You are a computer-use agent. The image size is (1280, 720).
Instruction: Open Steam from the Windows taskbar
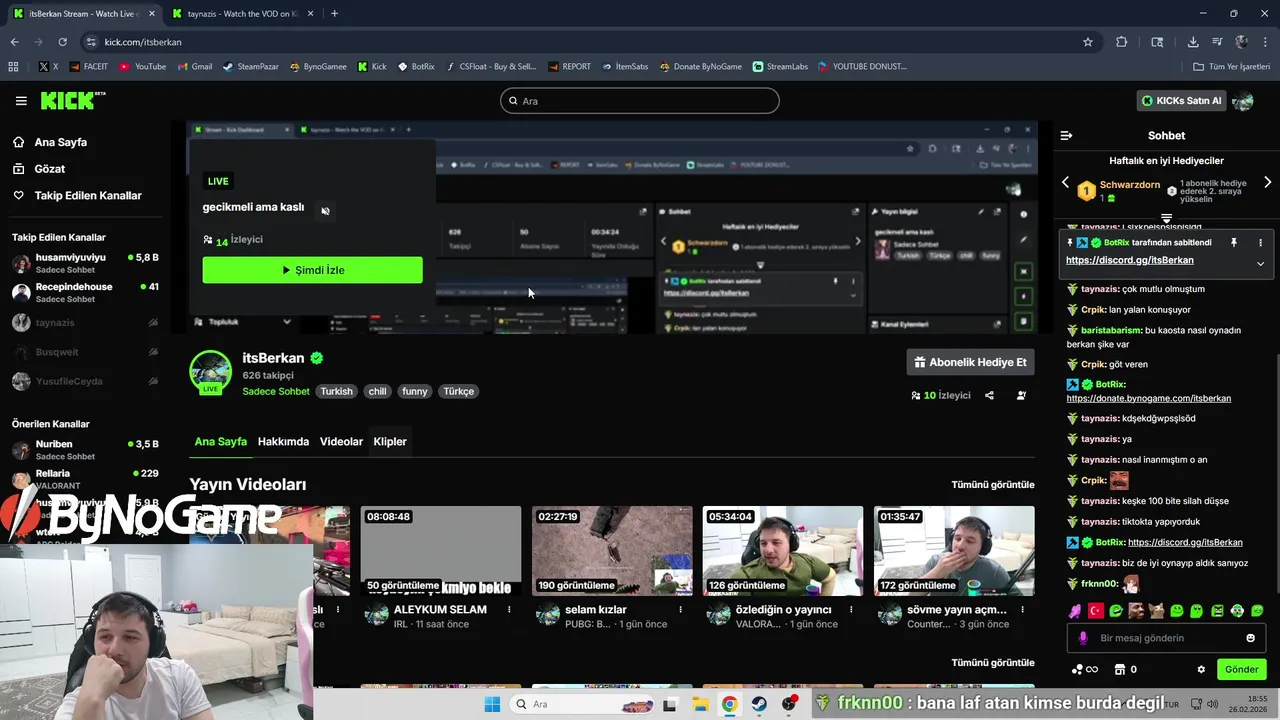[x=760, y=704]
